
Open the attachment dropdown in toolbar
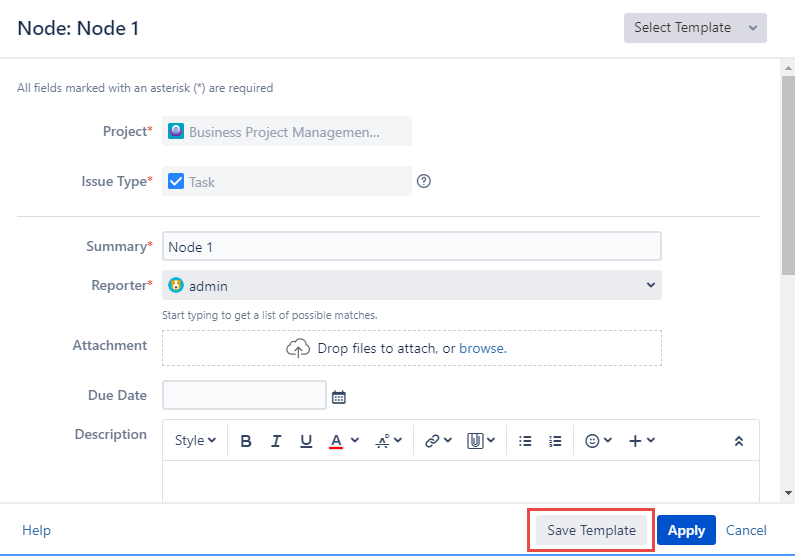(x=482, y=441)
